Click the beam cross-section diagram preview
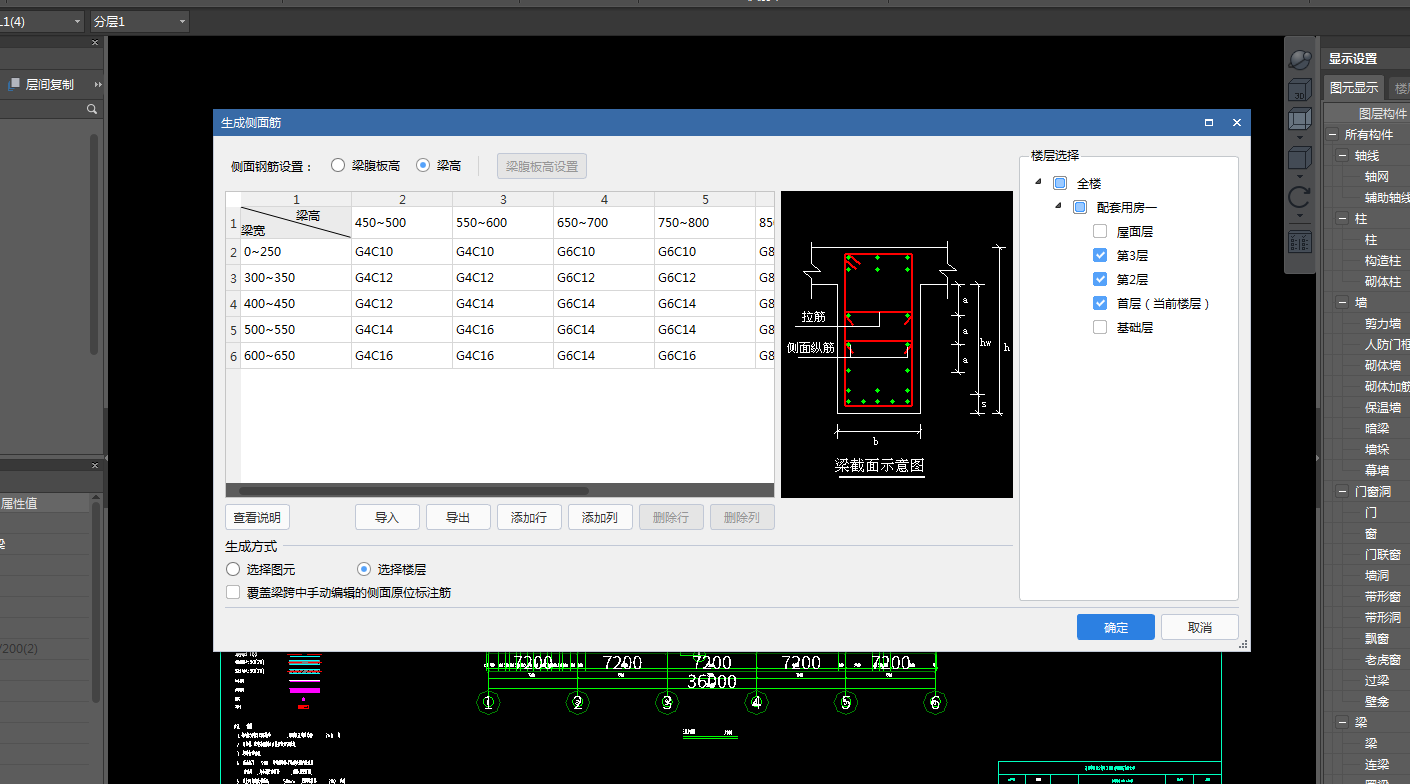This screenshot has height=784, width=1410. (x=897, y=344)
